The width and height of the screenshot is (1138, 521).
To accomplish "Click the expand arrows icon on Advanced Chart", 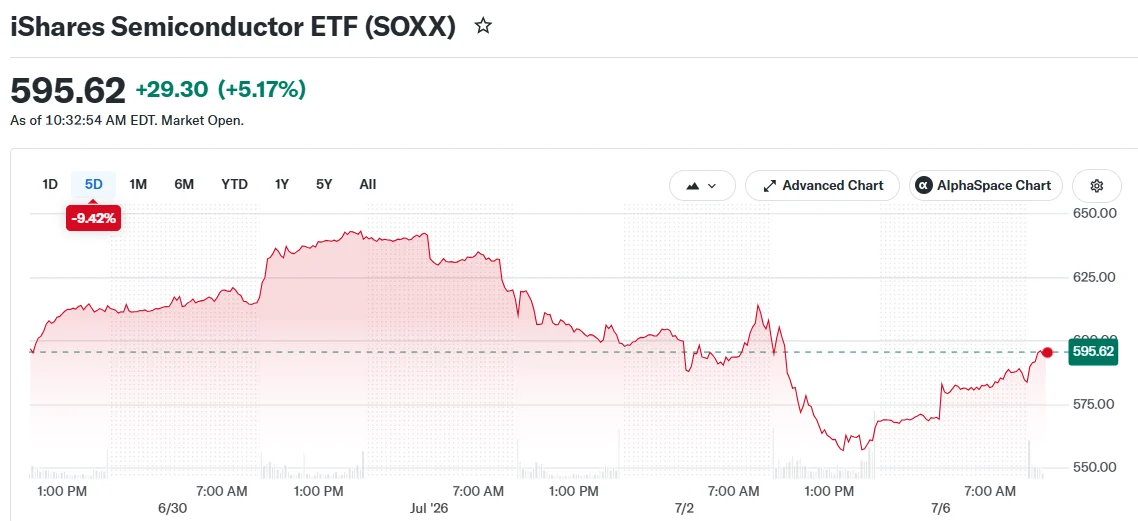I will [770, 186].
